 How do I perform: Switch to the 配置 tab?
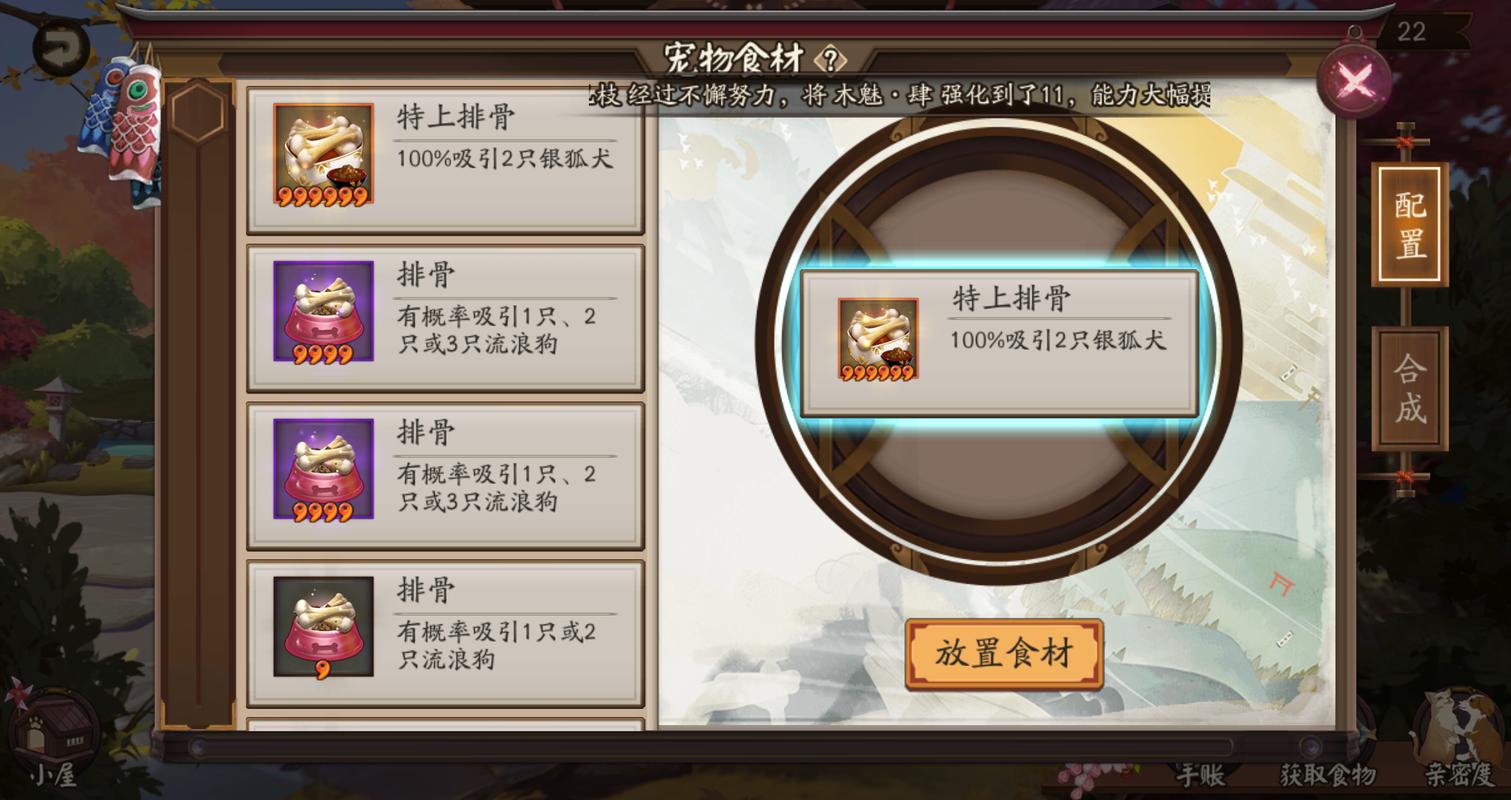tap(1410, 225)
